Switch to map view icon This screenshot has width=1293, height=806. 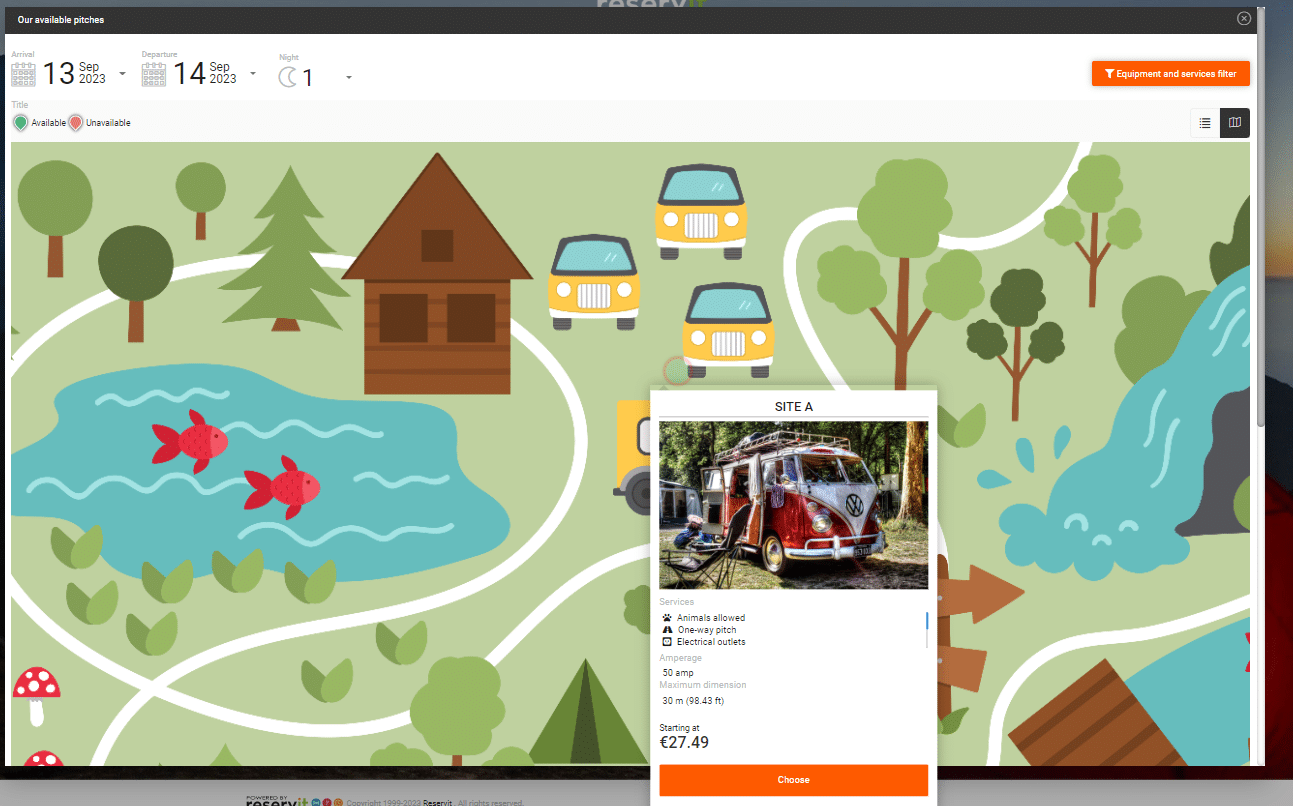coord(1234,123)
